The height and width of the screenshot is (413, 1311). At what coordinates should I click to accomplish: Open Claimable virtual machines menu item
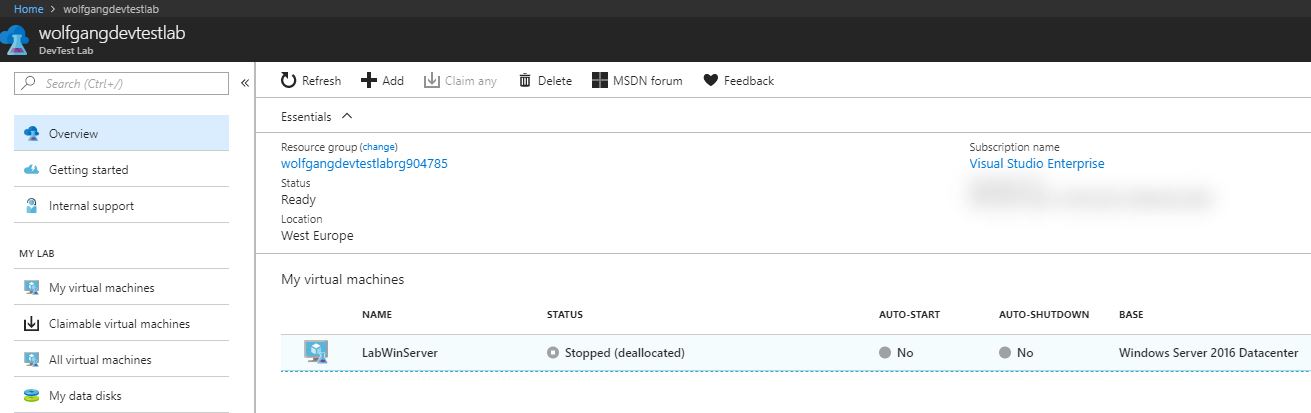tap(121, 324)
